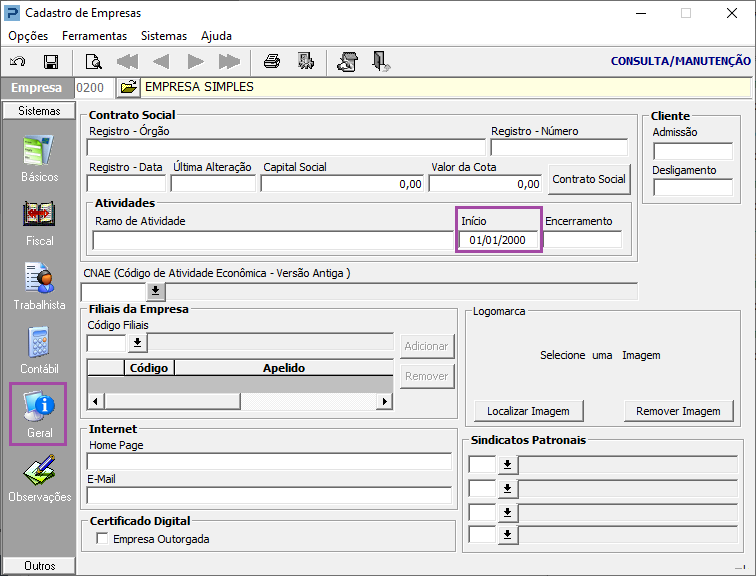Go to last record arrow
The width and height of the screenshot is (756, 576).
229,62
